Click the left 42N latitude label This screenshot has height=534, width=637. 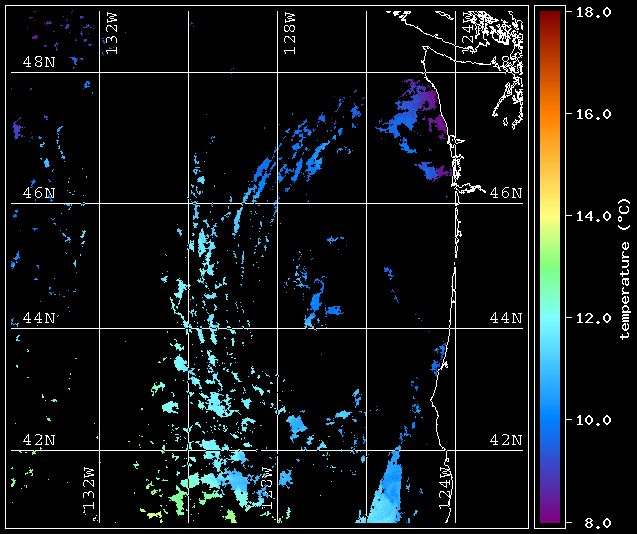click(x=39, y=440)
